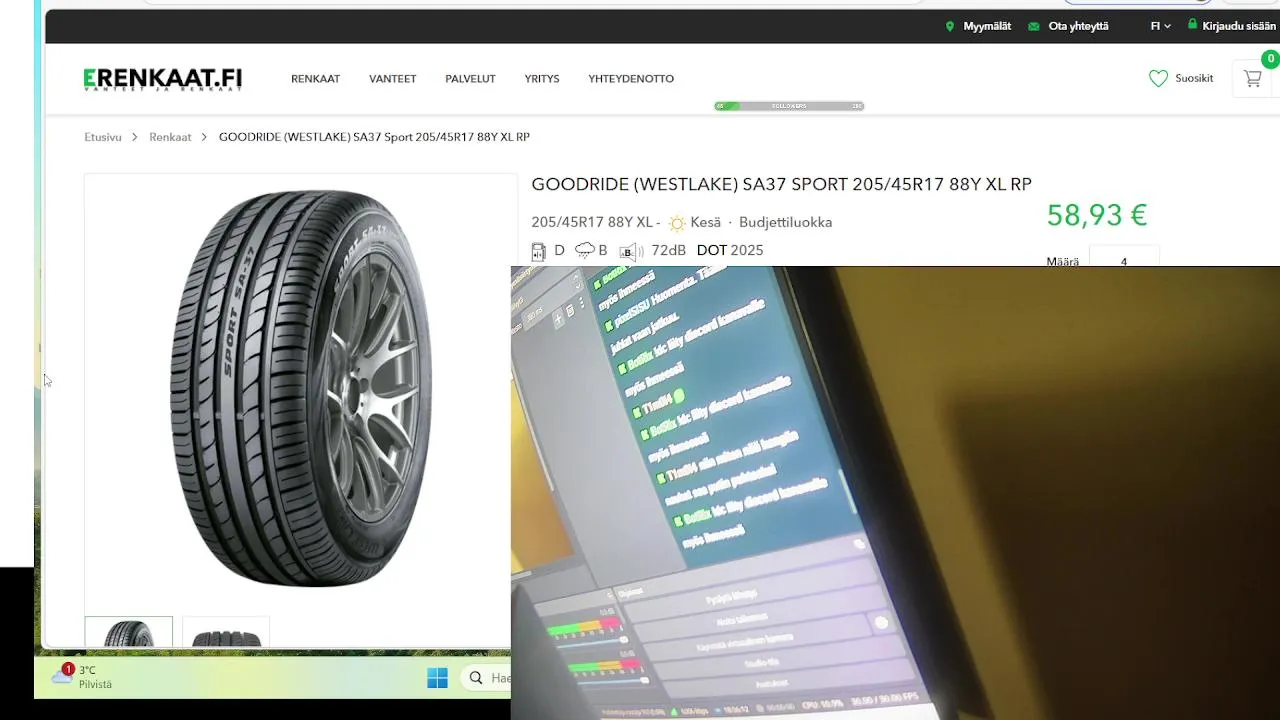Open the FI language dropdown

pos(1160,26)
